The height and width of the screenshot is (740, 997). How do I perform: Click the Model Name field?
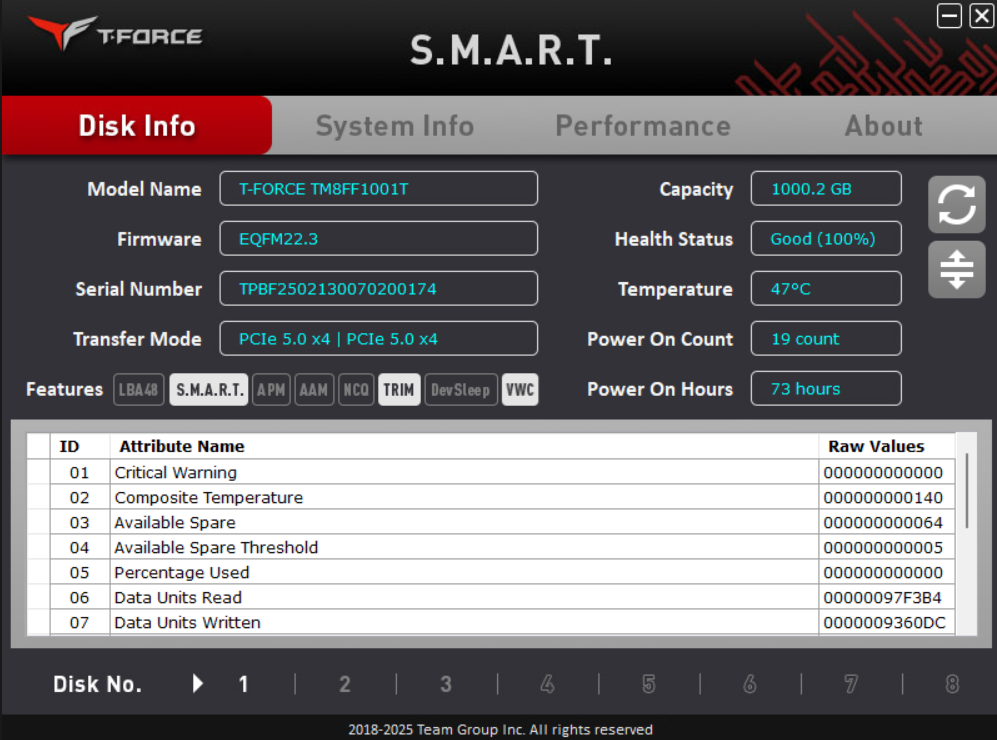[378, 188]
